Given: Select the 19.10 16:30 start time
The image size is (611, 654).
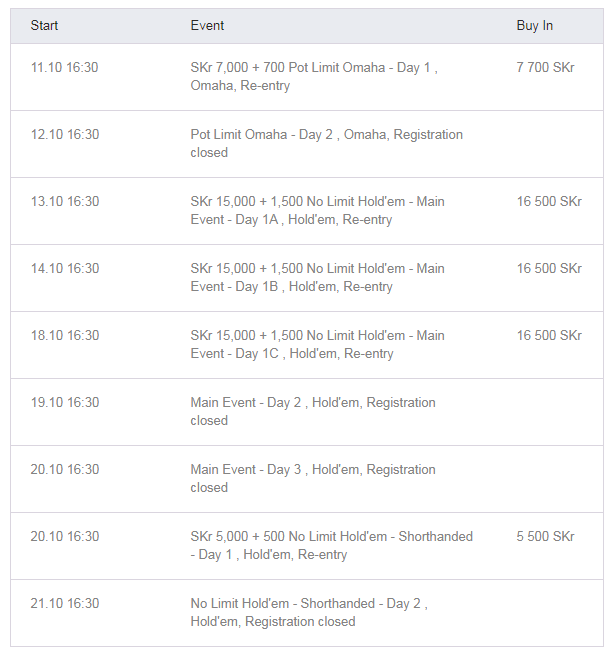Looking at the screenshot, I should pos(64,403).
